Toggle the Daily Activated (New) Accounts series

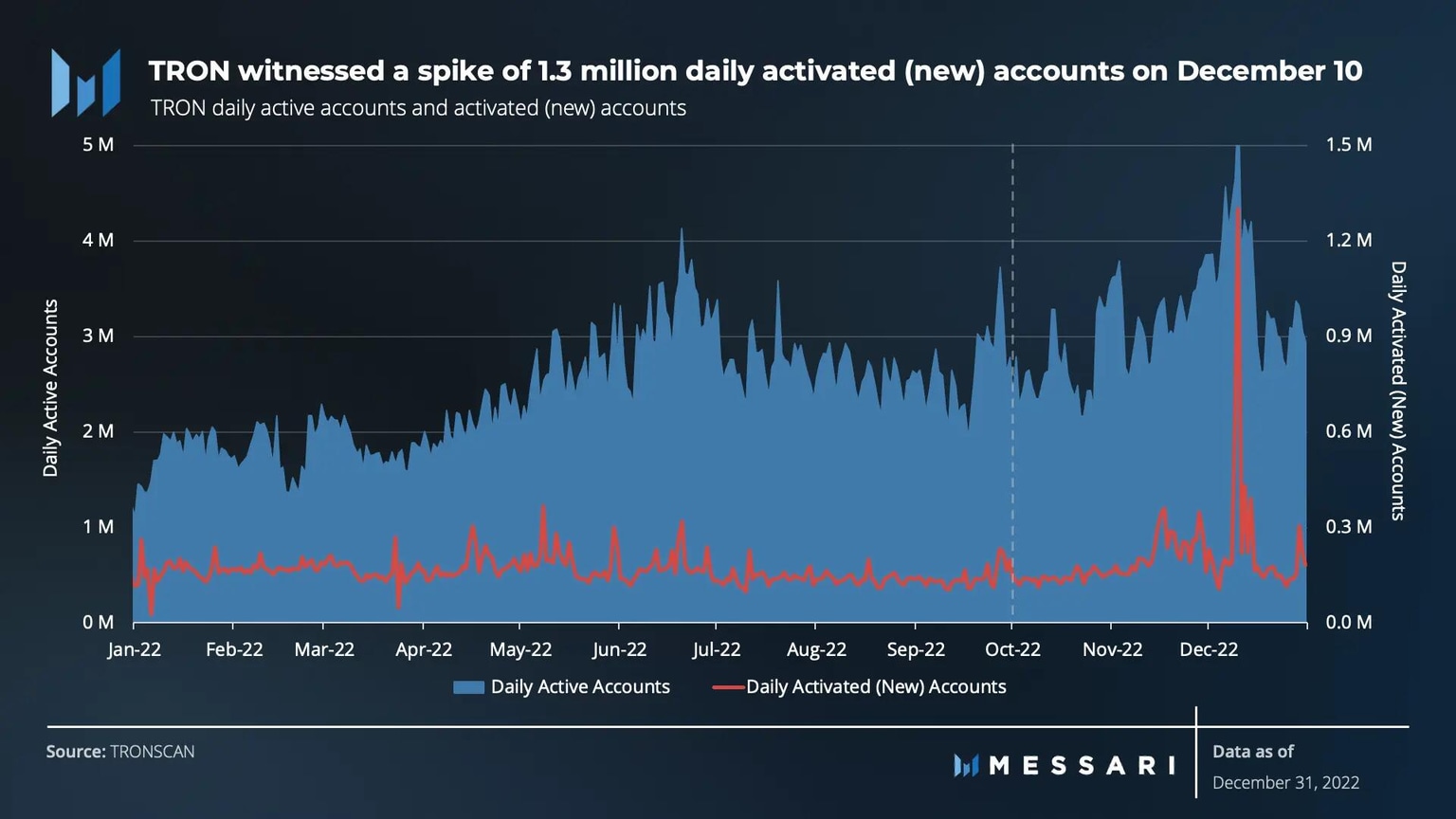tap(876, 686)
